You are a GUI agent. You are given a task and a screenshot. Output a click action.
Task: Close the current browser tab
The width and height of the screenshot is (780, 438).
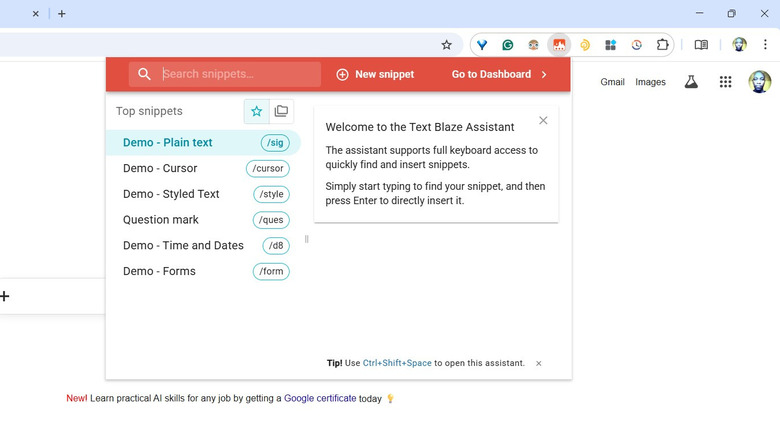click(x=35, y=14)
